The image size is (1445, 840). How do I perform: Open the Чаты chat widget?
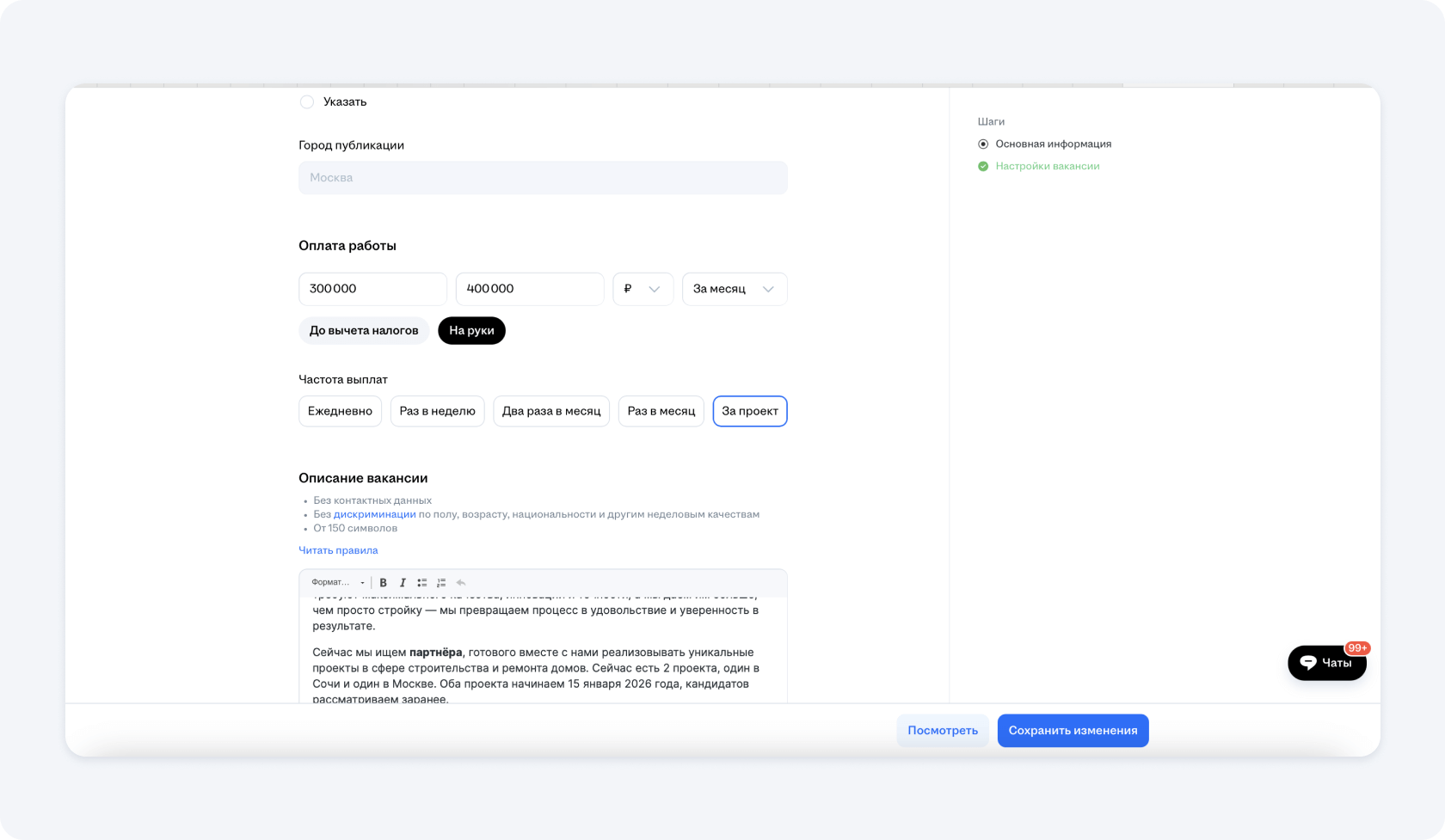click(x=1326, y=663)
